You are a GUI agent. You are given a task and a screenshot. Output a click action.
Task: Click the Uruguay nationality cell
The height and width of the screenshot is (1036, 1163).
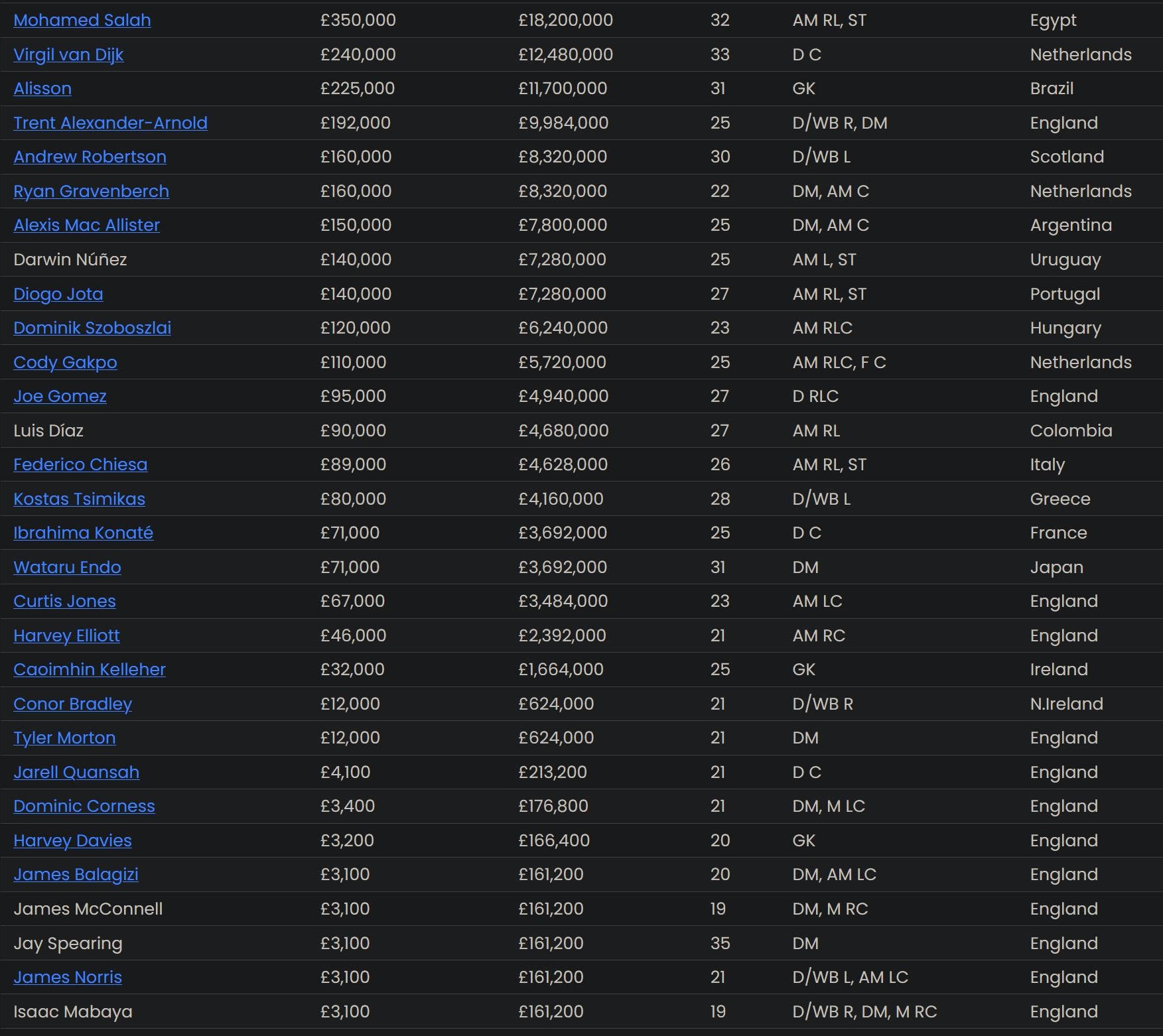click(1065, 259)
